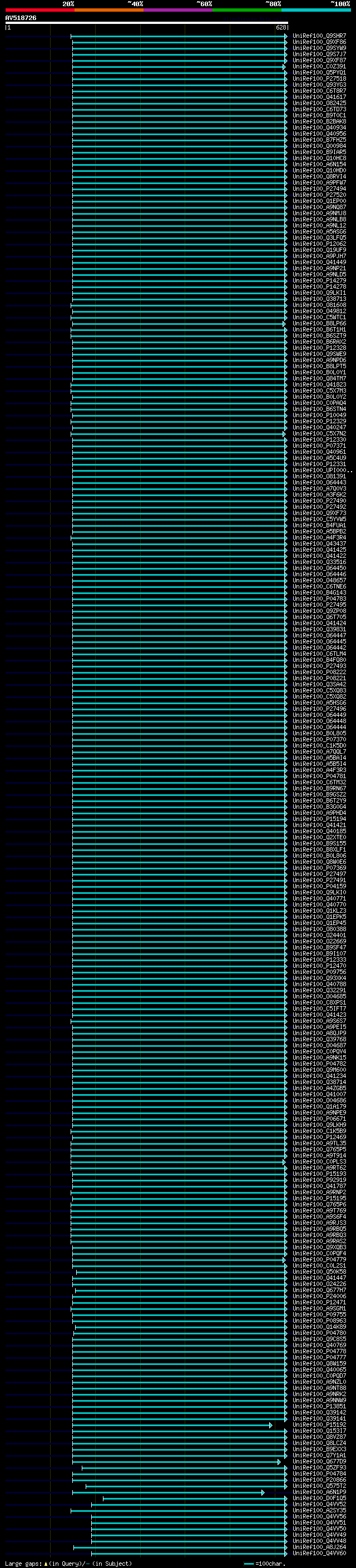Screen dimensions: 356x1568
Task: Click label UniRef100_D0F1Q5
Action: [x=319, y=1498]
